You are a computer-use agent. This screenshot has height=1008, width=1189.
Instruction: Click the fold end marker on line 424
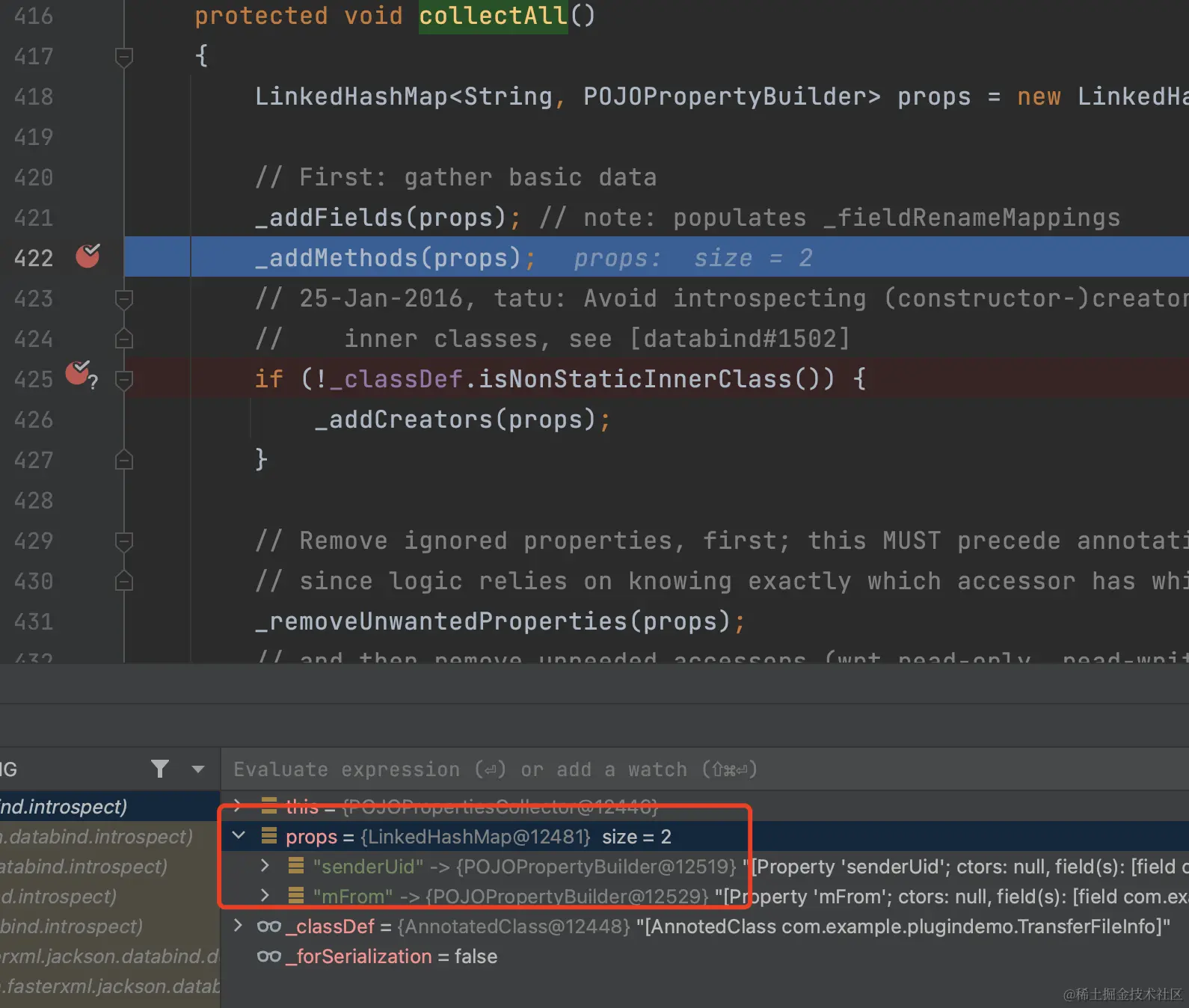coord(124,339)
